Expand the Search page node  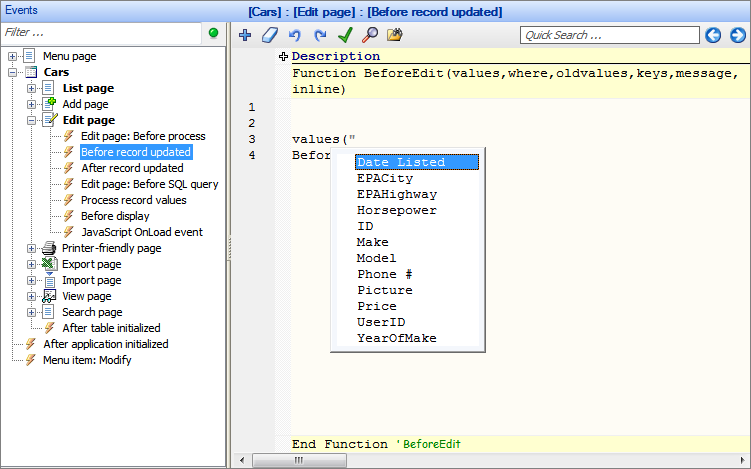click(31, 312)
